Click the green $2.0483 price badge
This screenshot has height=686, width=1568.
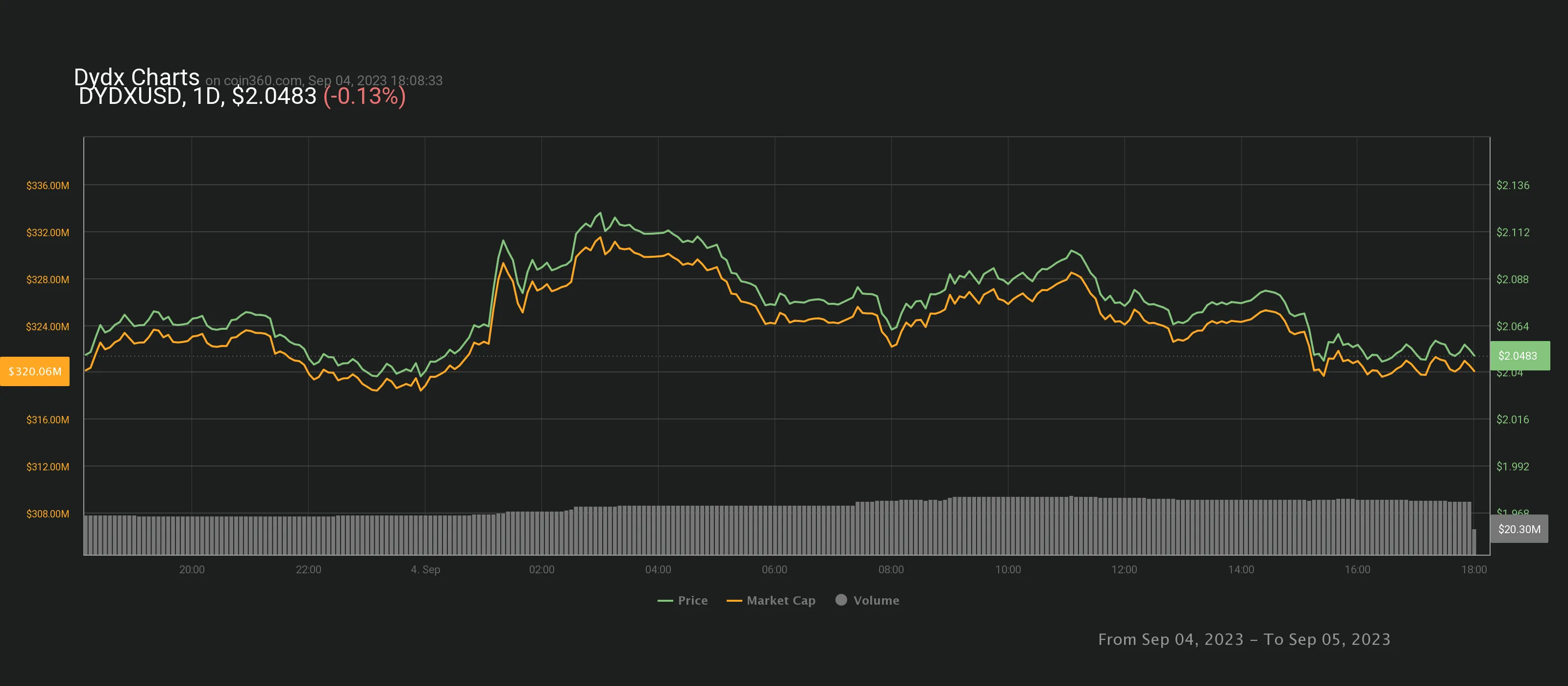click(1519, 355)
